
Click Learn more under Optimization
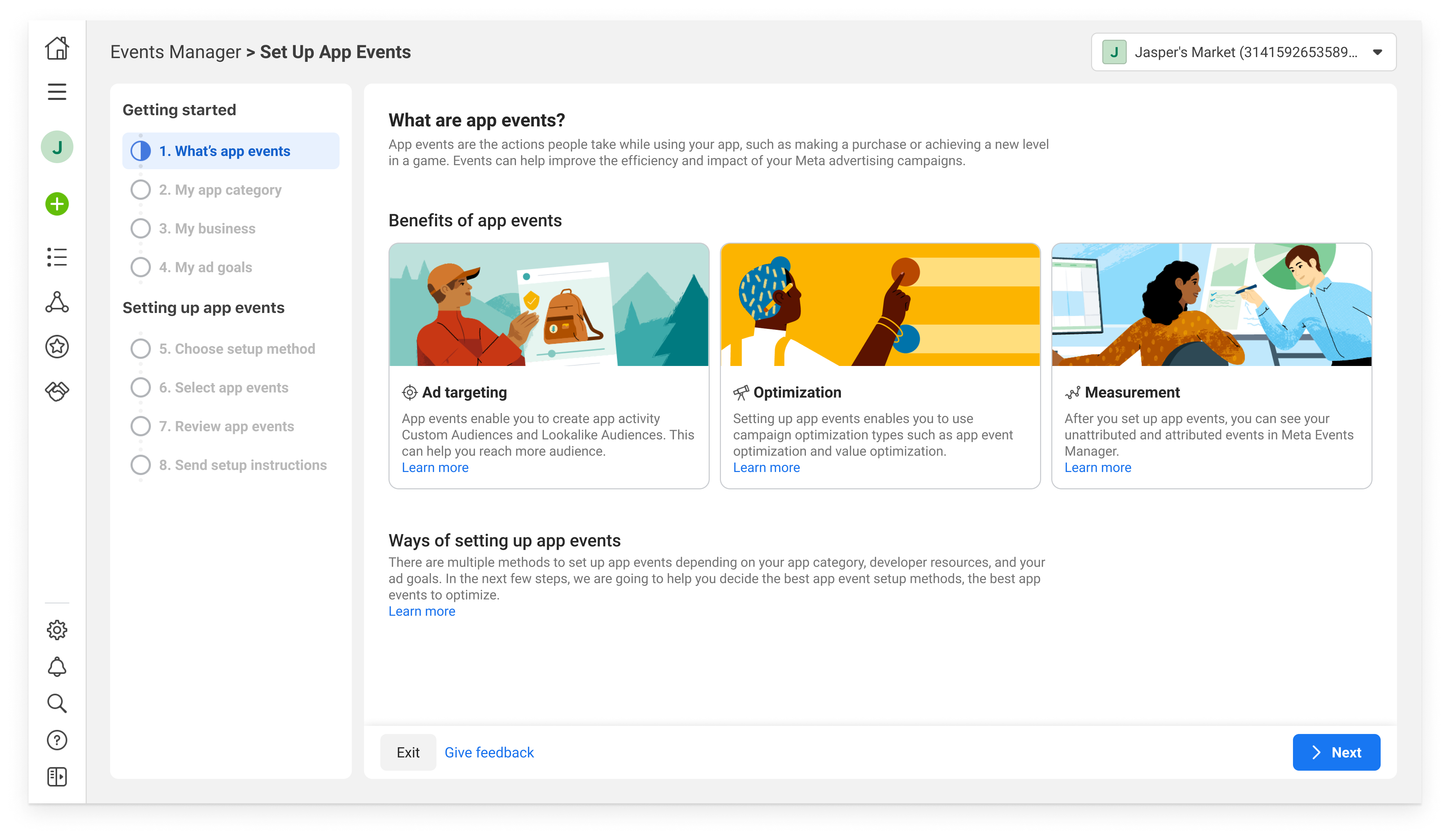tap(766, 468)
